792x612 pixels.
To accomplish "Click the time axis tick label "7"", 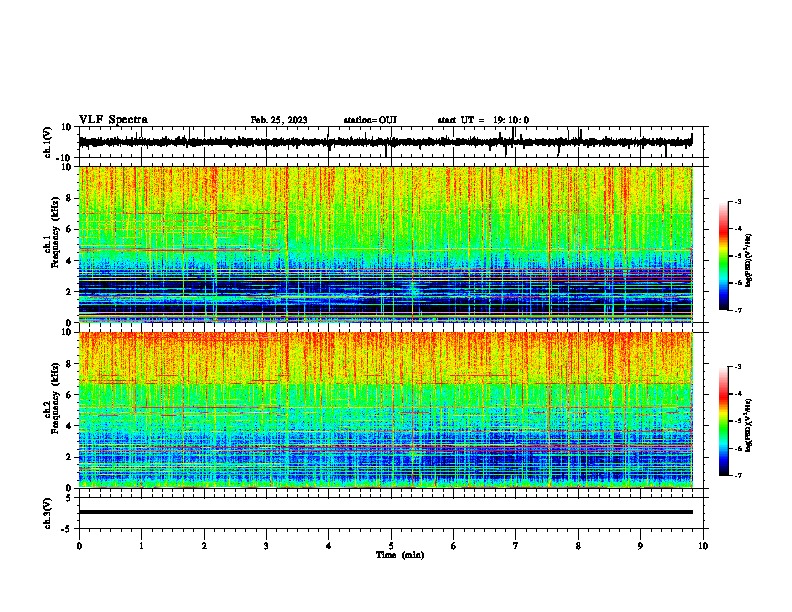I will click(x=516, y=546).
